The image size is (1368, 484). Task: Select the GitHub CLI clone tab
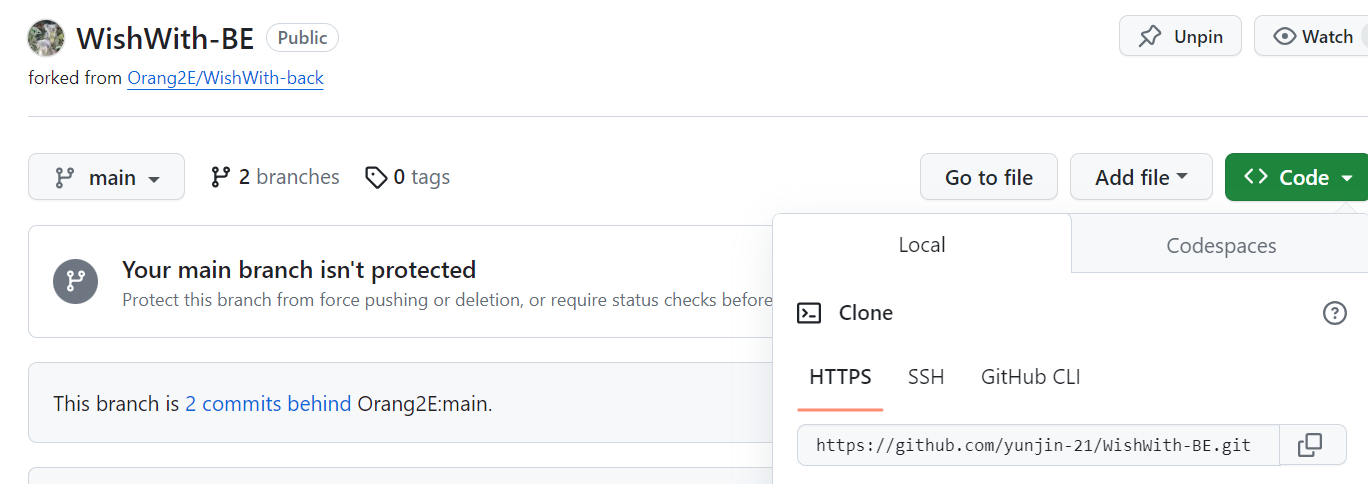click(1031, 377)
